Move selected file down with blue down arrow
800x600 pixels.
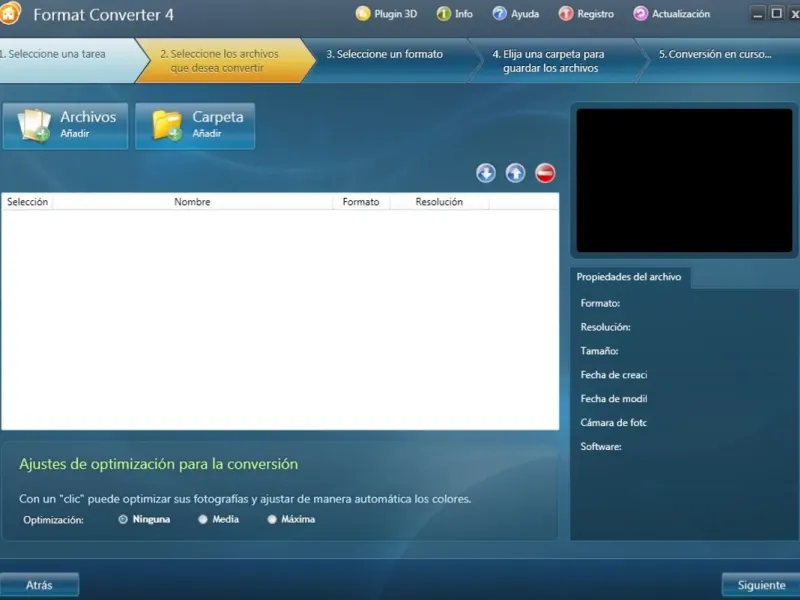click(x=486, y=173)
